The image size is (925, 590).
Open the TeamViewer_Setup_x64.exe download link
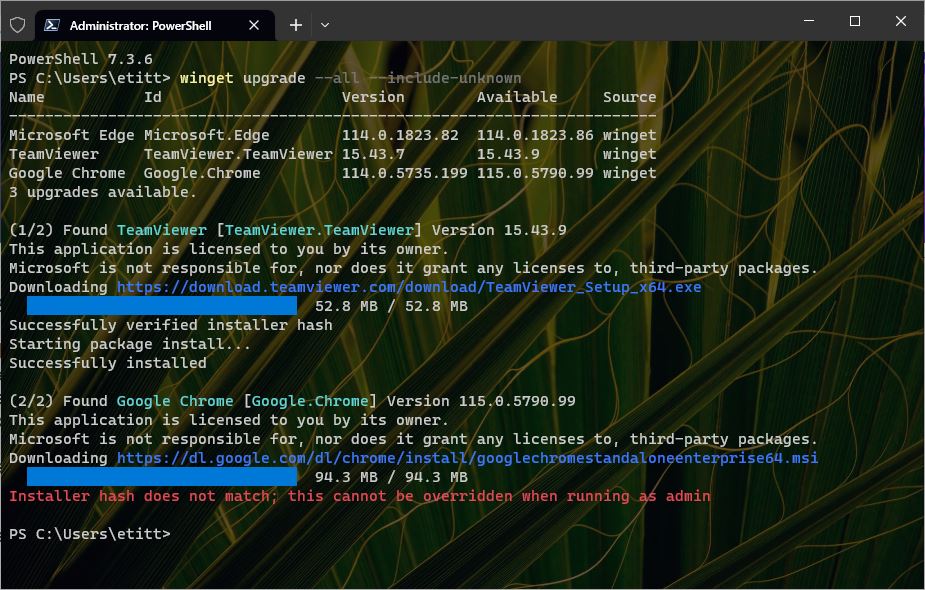pos(409,287)
